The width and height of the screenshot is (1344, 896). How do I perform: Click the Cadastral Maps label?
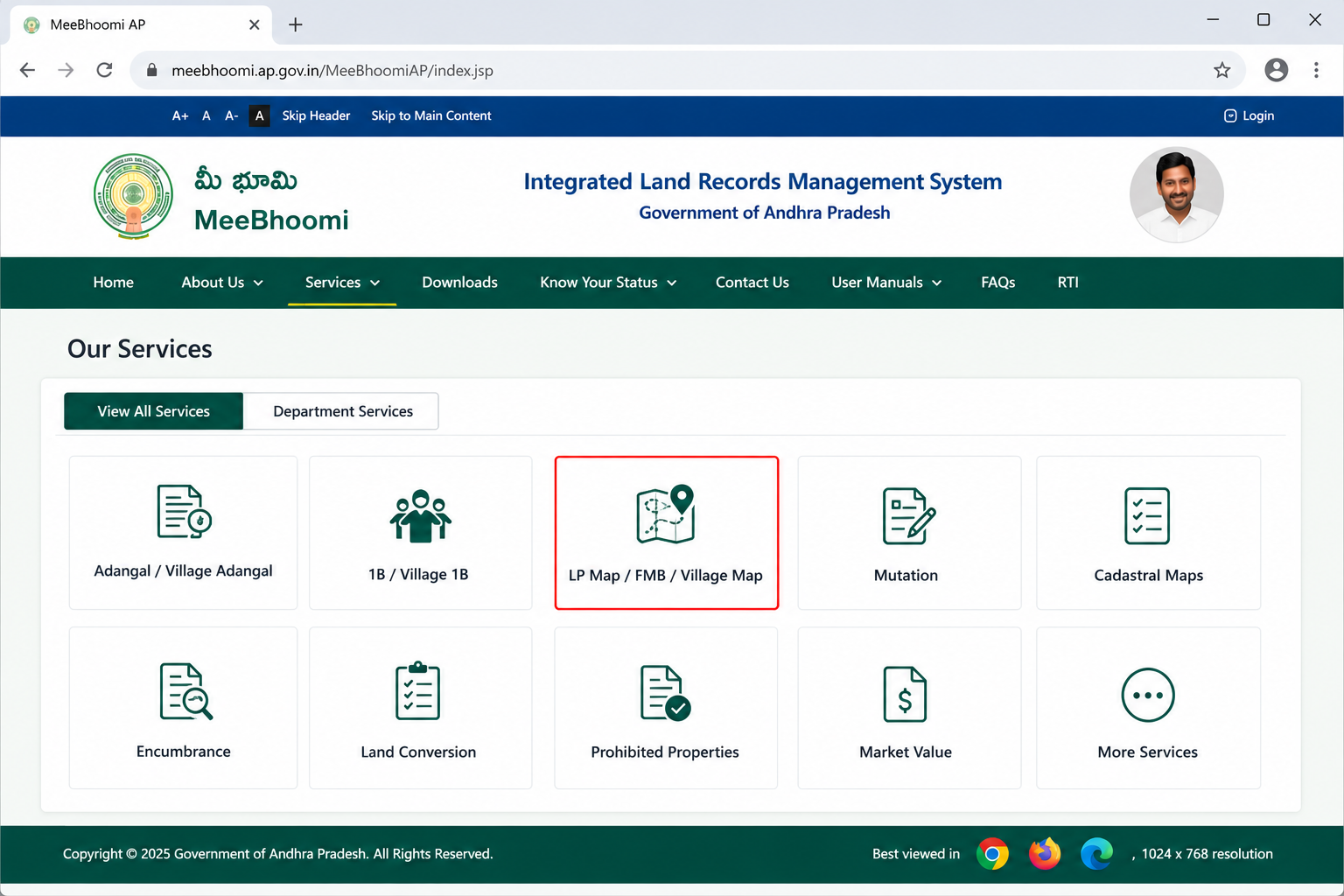(x=1149, y=576)
